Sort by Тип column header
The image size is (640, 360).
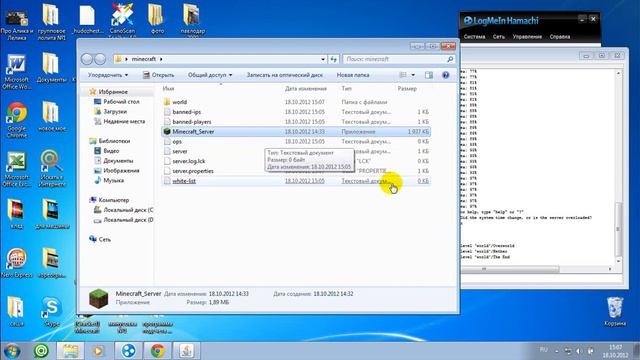tap(346, 89)
